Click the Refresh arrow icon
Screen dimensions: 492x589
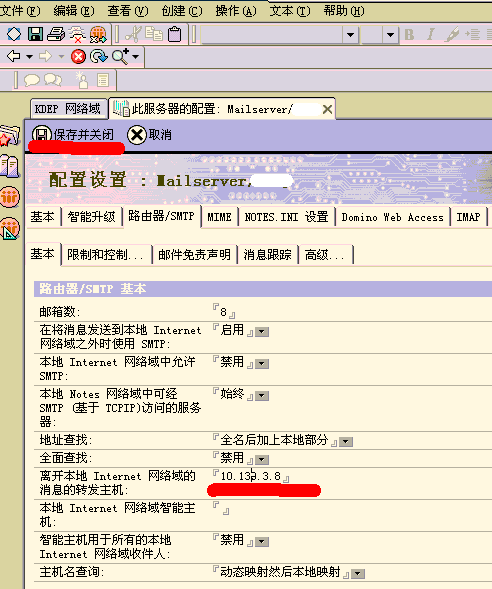pos(99,57)
